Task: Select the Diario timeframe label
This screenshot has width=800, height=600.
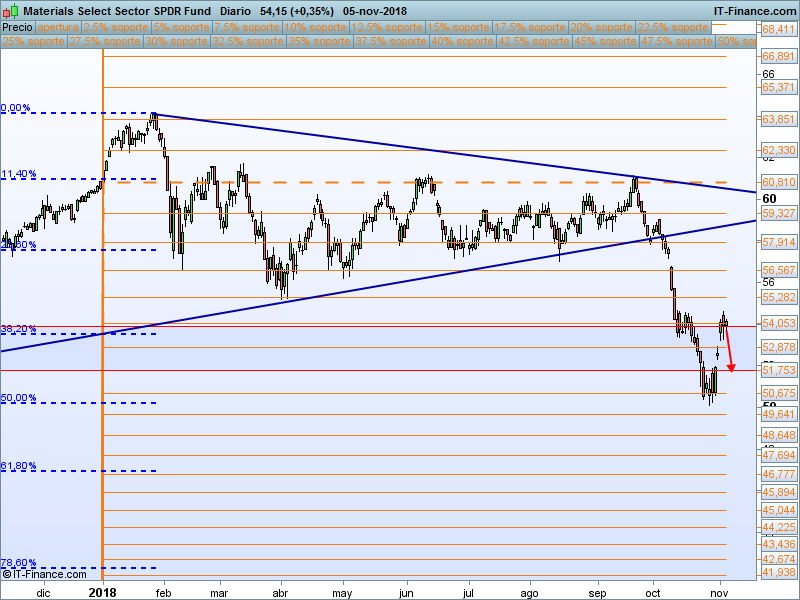Action: click(235, 11)
